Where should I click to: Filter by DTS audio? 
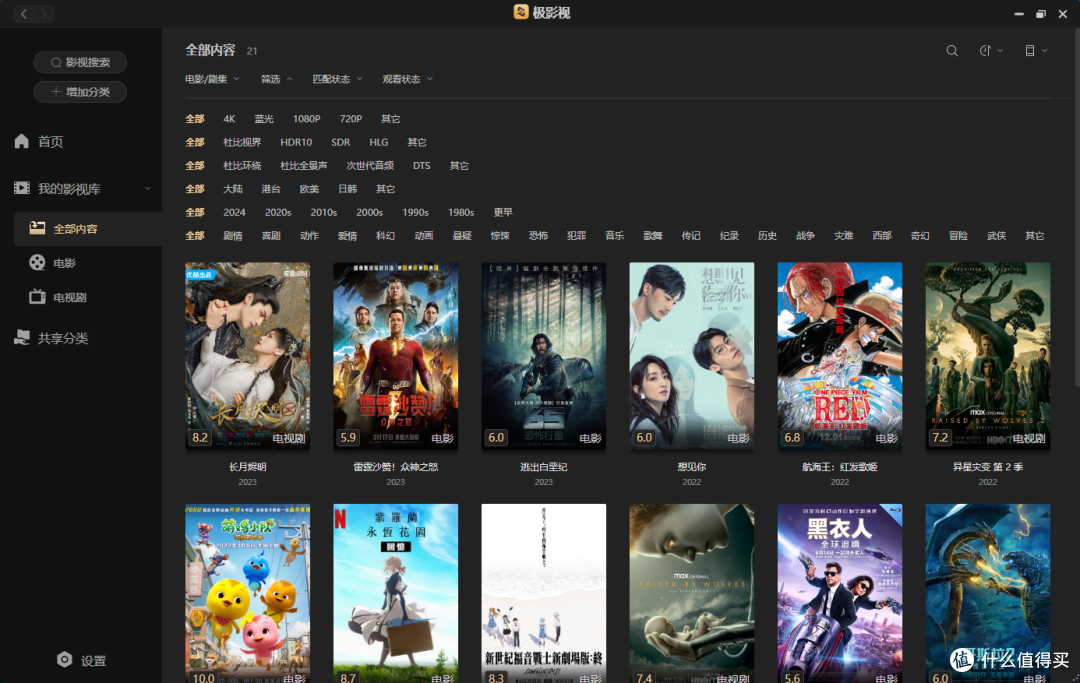tap(422, 166)
